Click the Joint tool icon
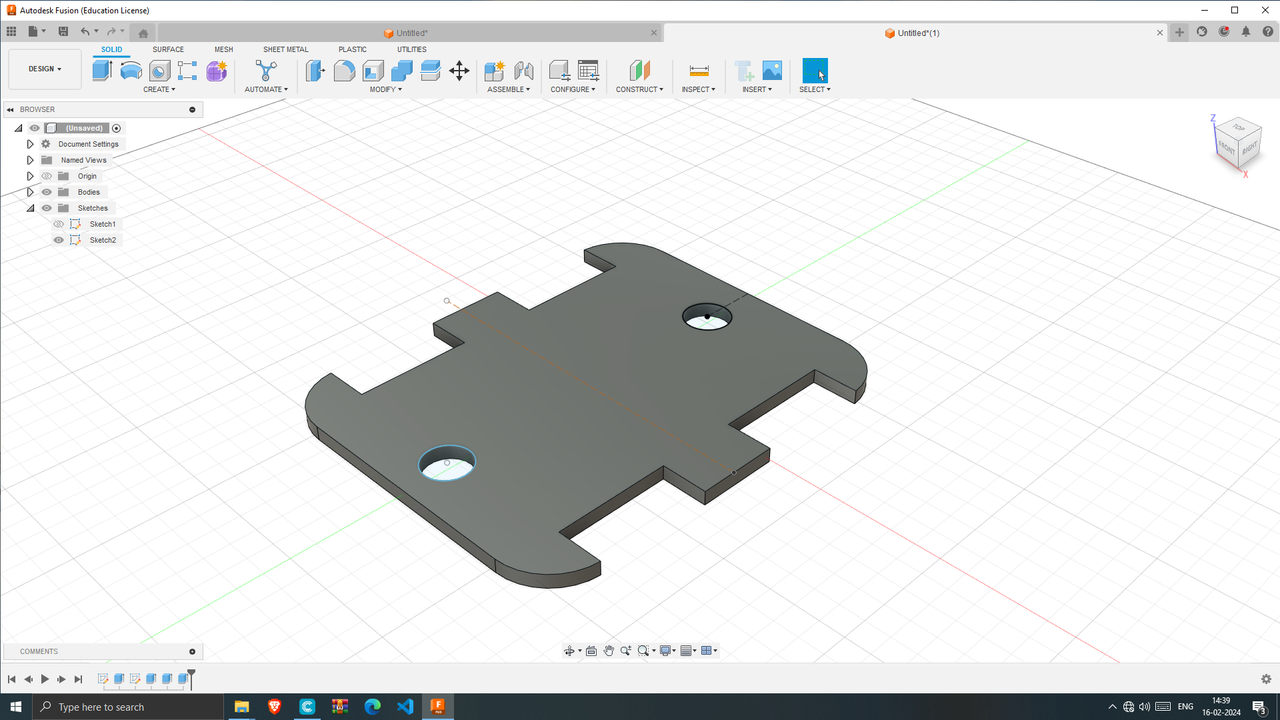This screenshot has width=1280, height=720. coord(523,70)
